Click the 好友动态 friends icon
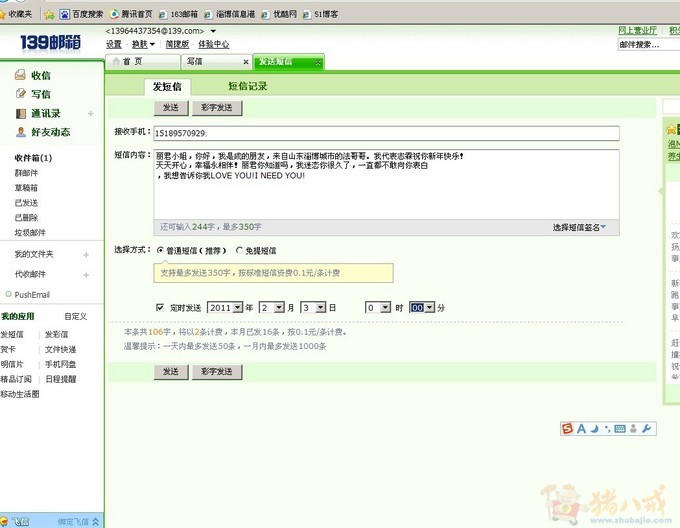Screen dimensions: 680x528 pos(20,132)
